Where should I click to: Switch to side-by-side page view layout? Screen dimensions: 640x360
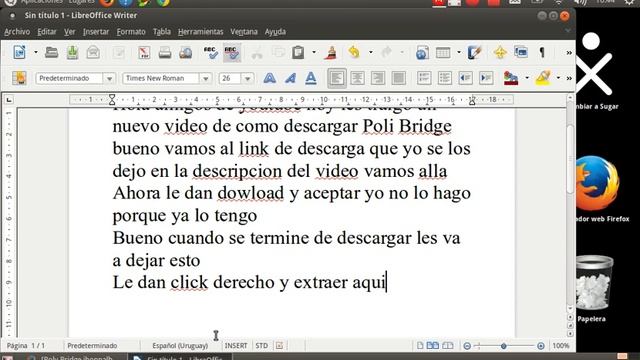[433, 345]
